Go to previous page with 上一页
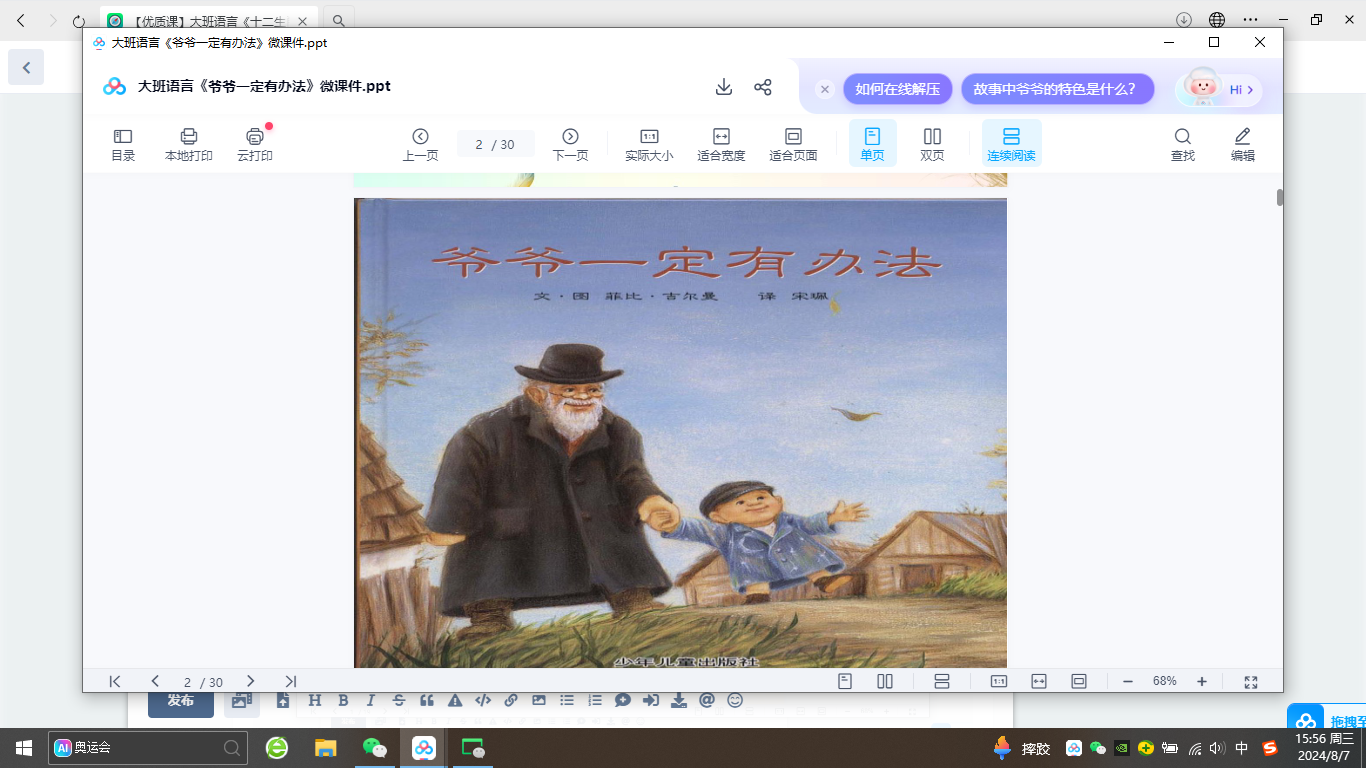This screenshot has width=1366, height=768. (420, 145)
